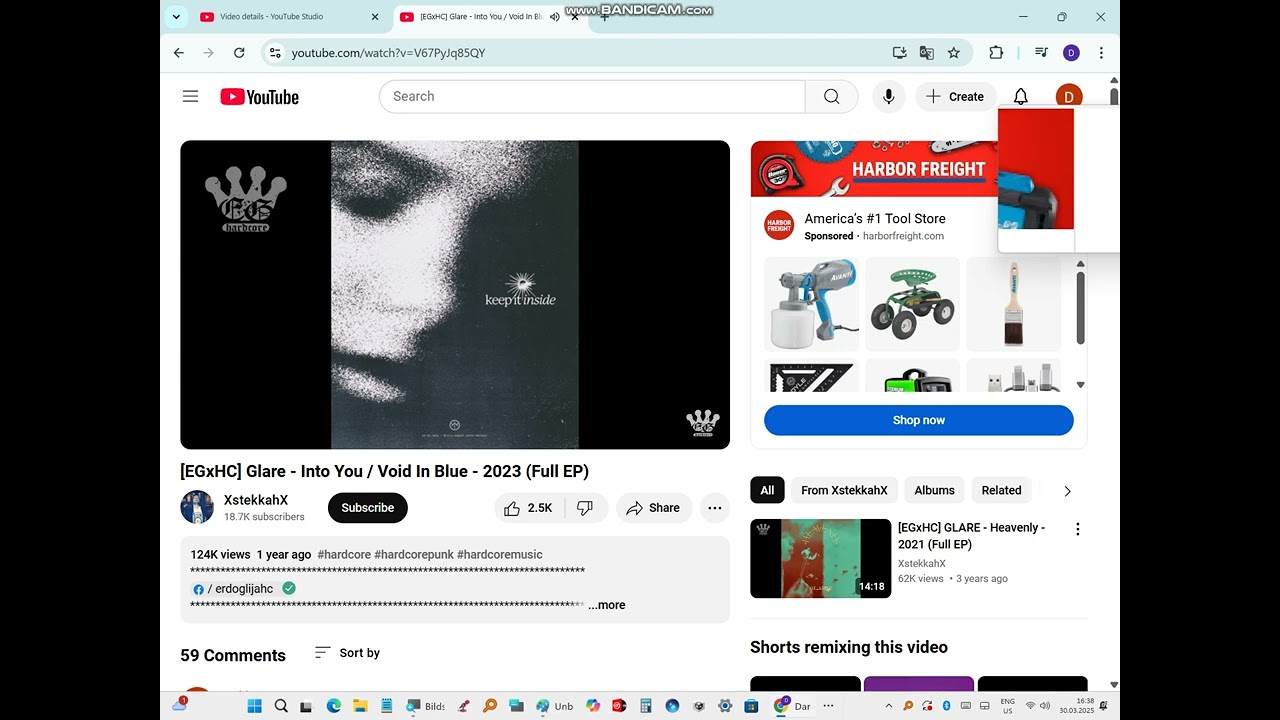Open the Harbor Freight banner image
The width and height of the screenshot is (1280, 720).
pyautogui.click(x=874, y=168)
